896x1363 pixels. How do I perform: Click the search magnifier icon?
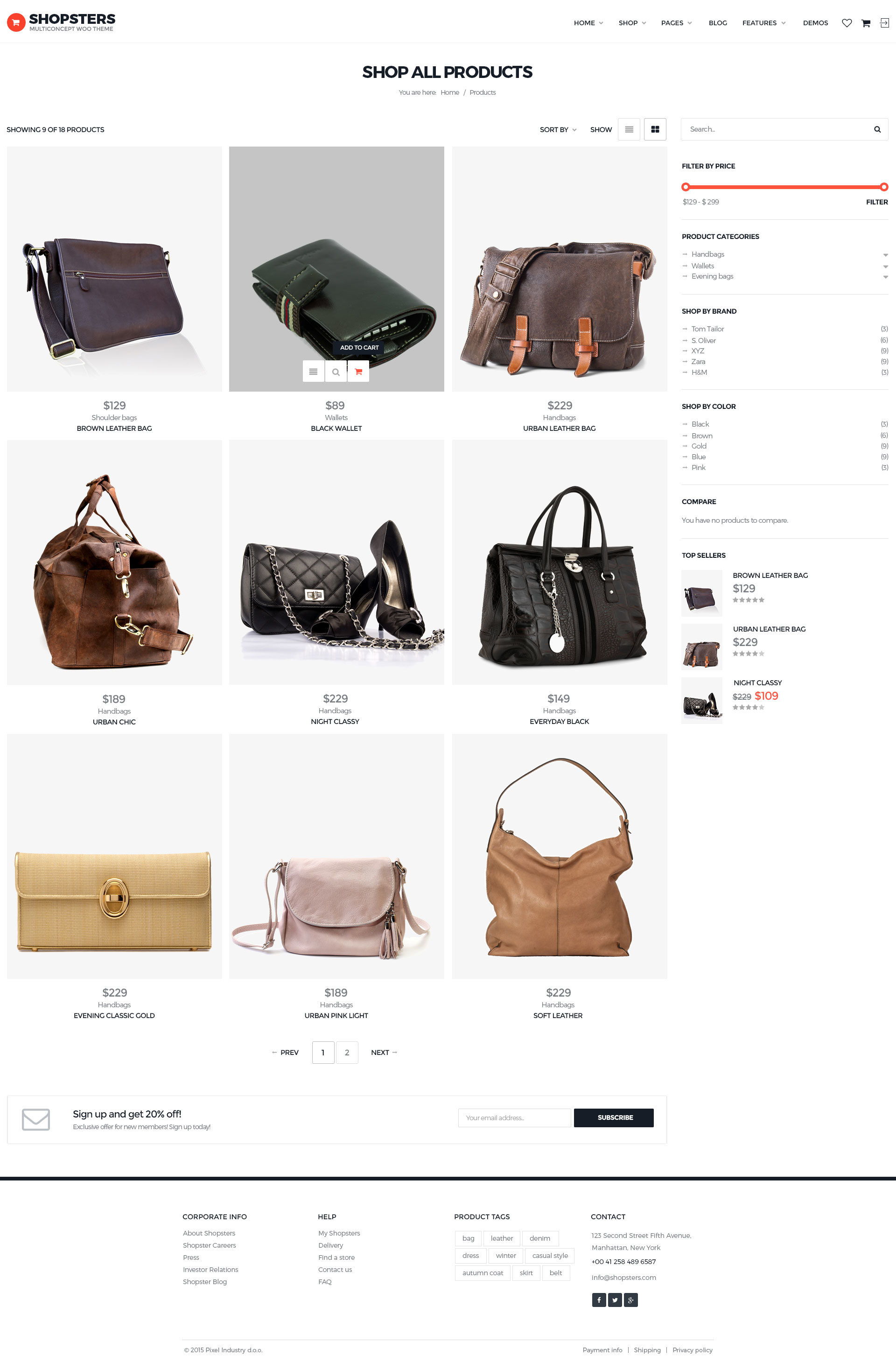click(877, 129)
